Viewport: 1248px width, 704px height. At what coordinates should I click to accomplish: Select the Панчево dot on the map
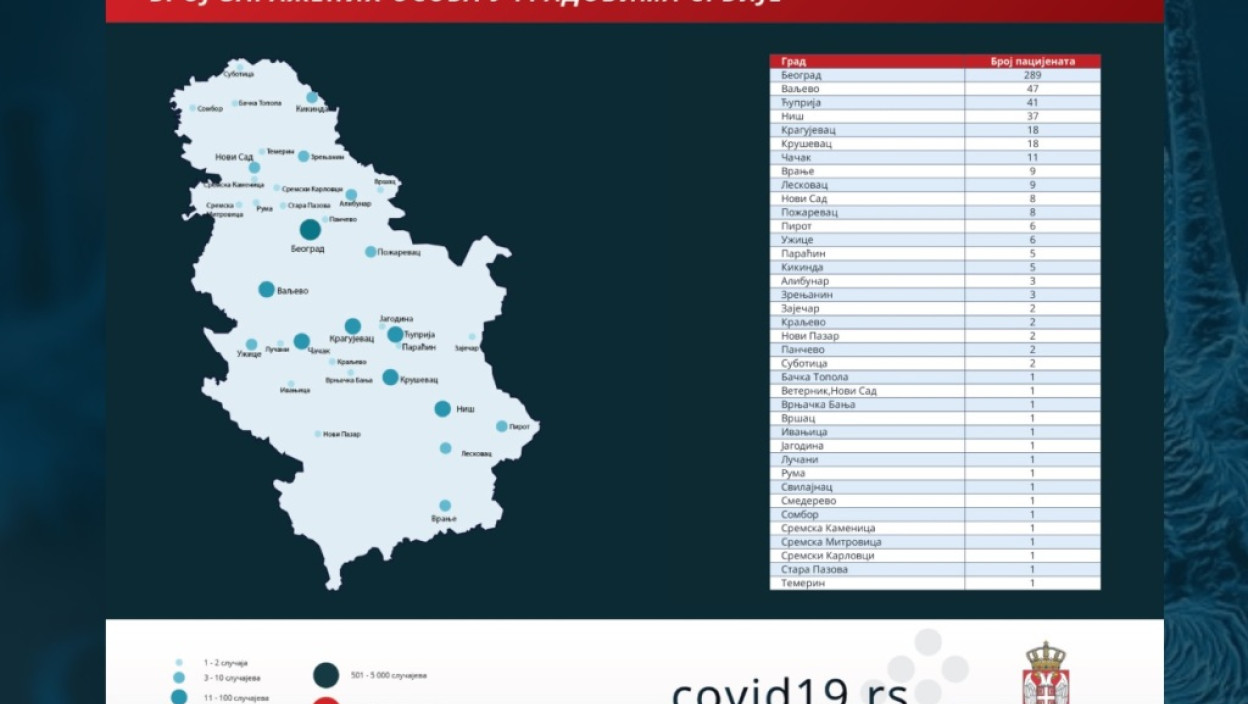(x=325, y=219)
